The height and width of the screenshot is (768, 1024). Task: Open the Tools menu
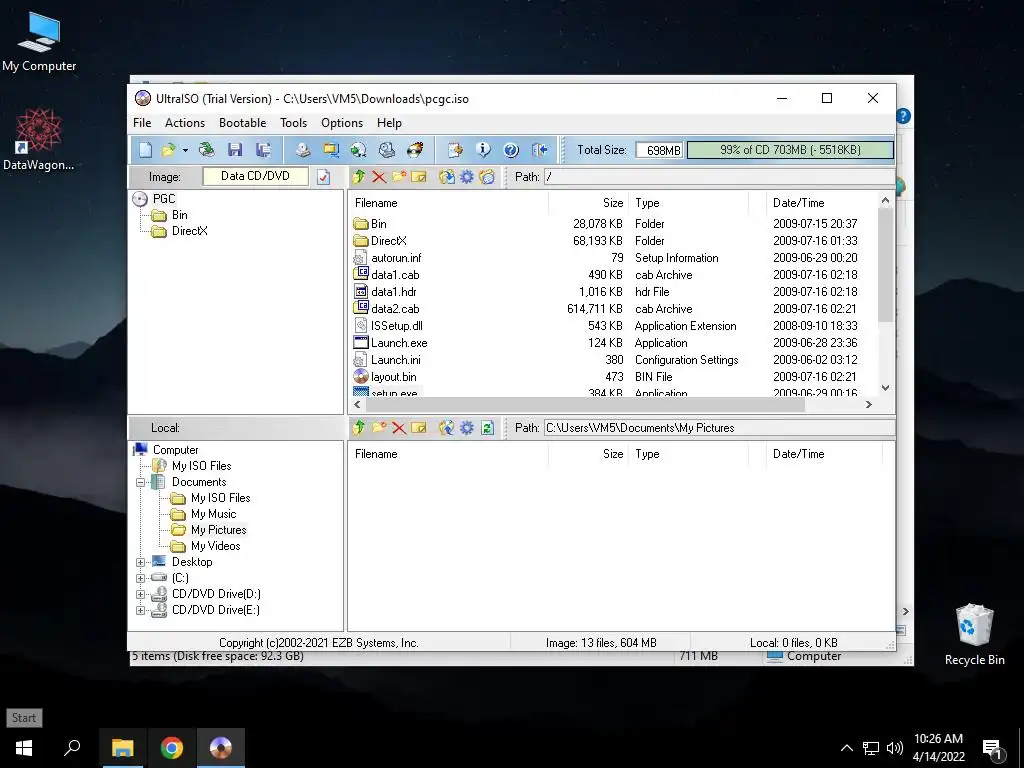(x=293, y=123)
